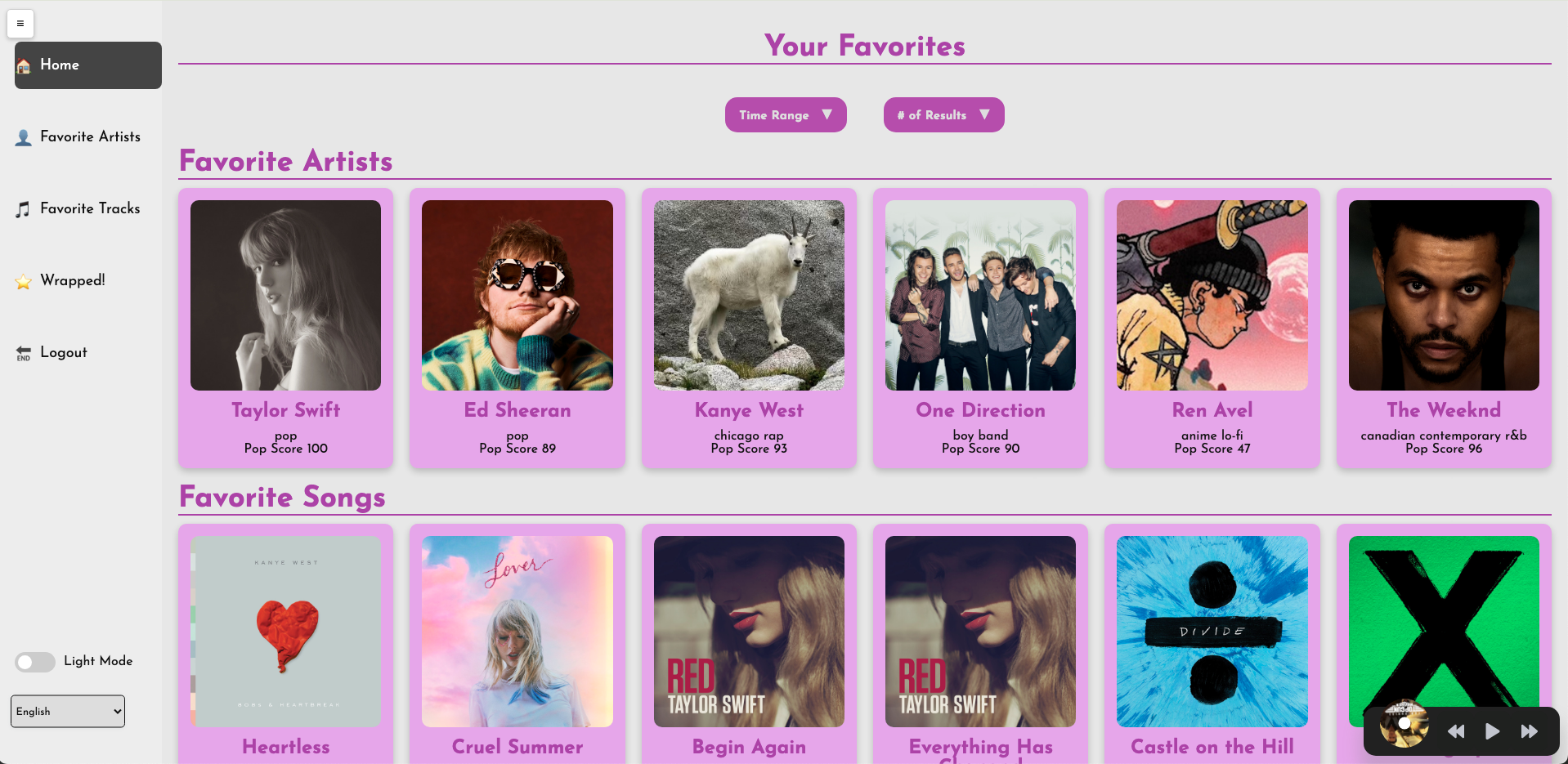
Task: Expand the # of Results dropdown
Action: [x=943, y=115]
